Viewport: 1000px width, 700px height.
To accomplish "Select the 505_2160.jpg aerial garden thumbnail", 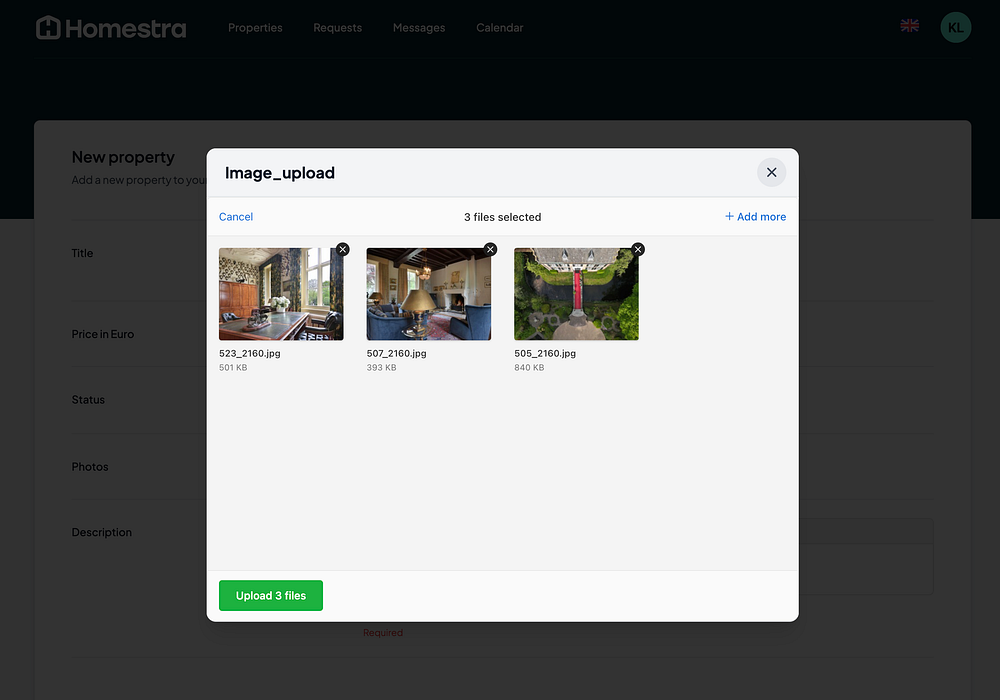I will [x=577, y=294].
